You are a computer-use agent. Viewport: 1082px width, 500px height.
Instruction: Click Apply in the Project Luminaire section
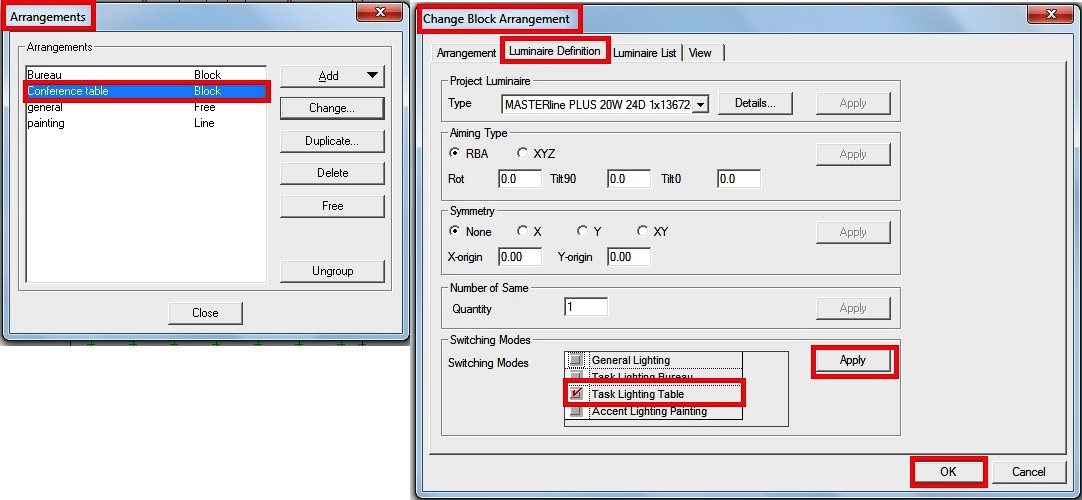853,103
